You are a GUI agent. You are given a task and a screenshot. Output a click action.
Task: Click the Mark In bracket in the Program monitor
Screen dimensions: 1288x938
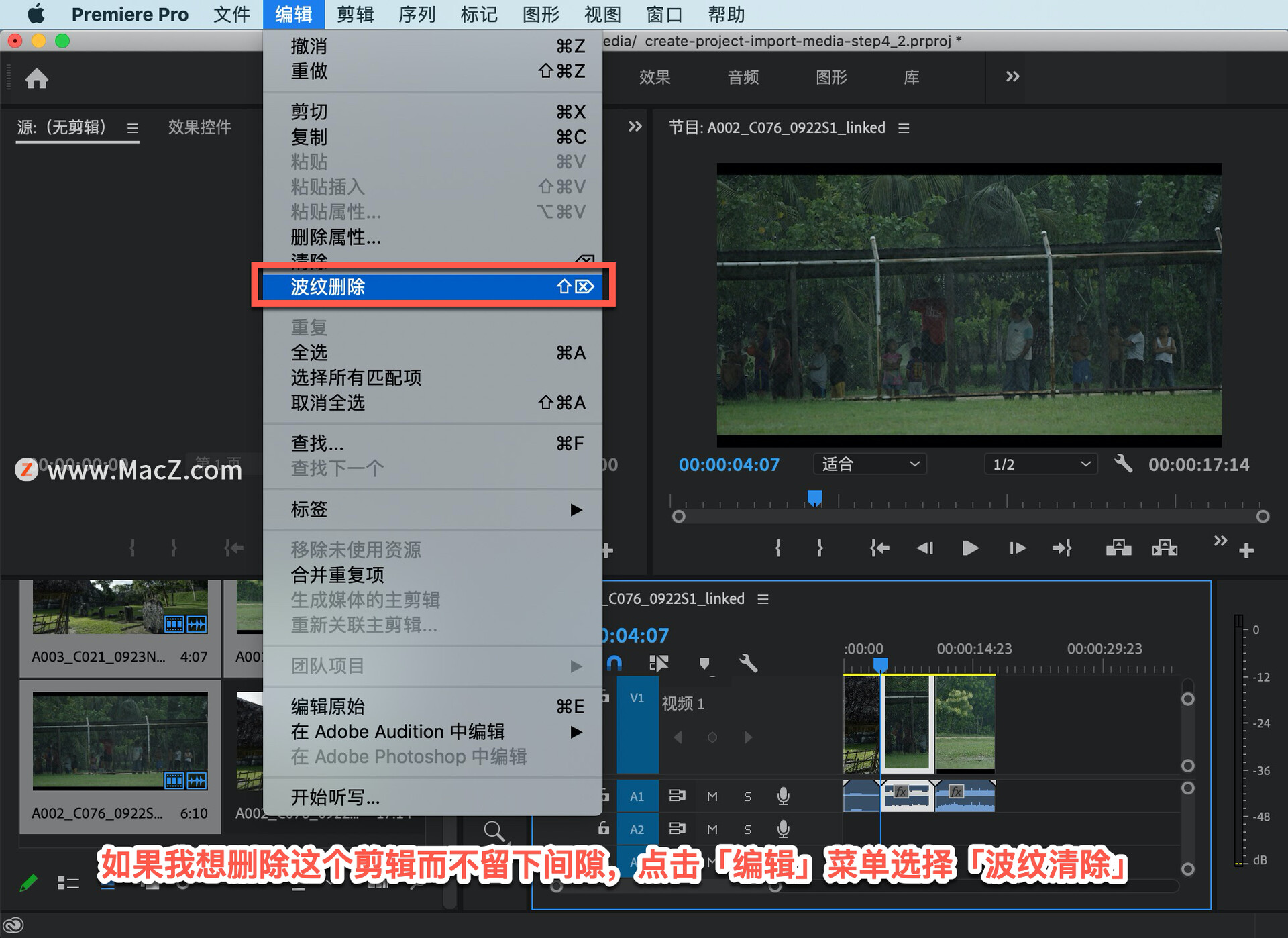point(778,548)
